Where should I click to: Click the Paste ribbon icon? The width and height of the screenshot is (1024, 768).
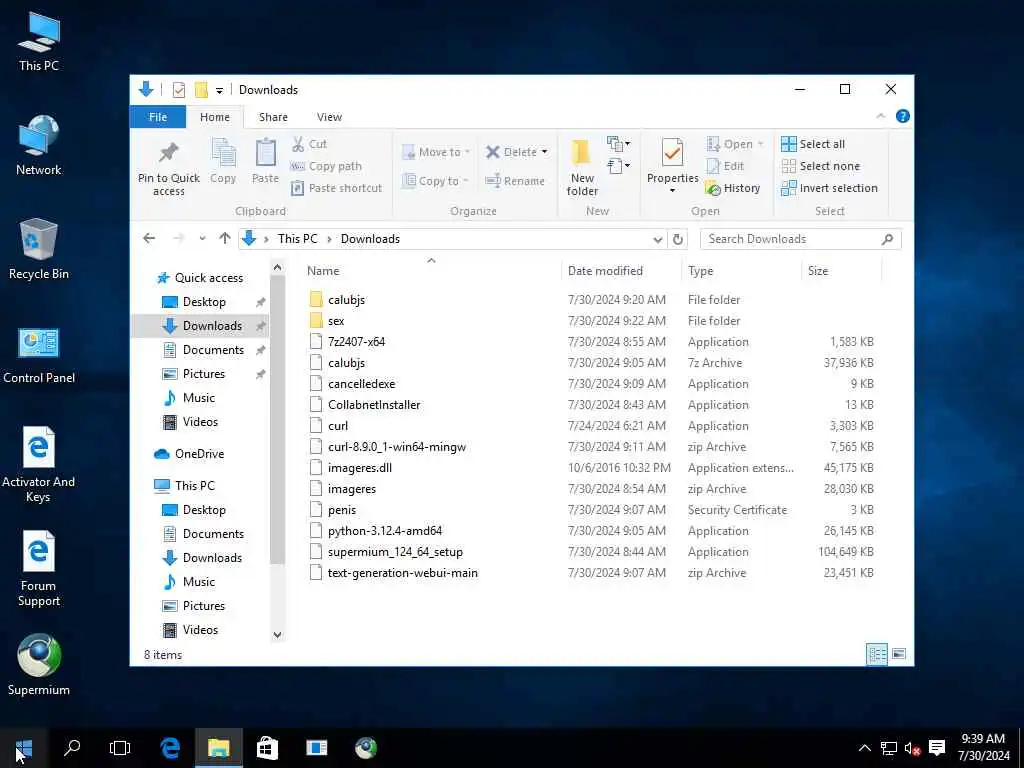coord(265,153)
